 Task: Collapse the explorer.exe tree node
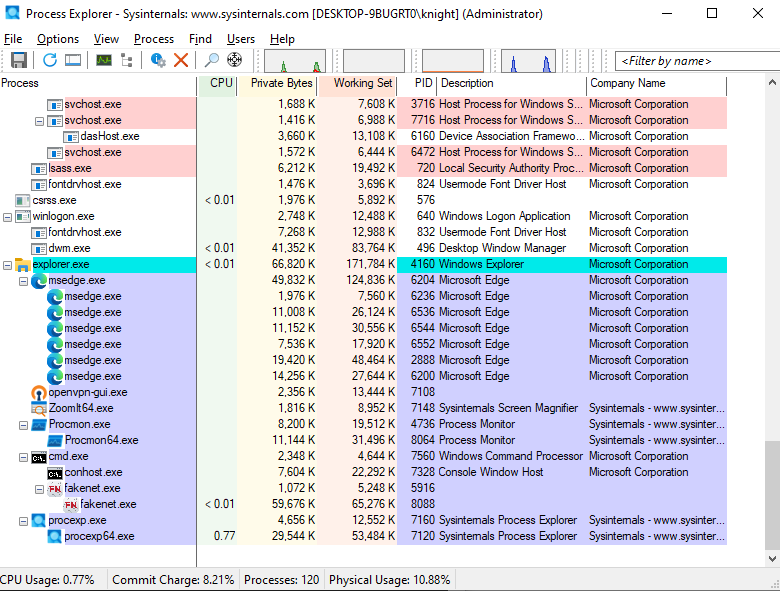tap(7, 265)
